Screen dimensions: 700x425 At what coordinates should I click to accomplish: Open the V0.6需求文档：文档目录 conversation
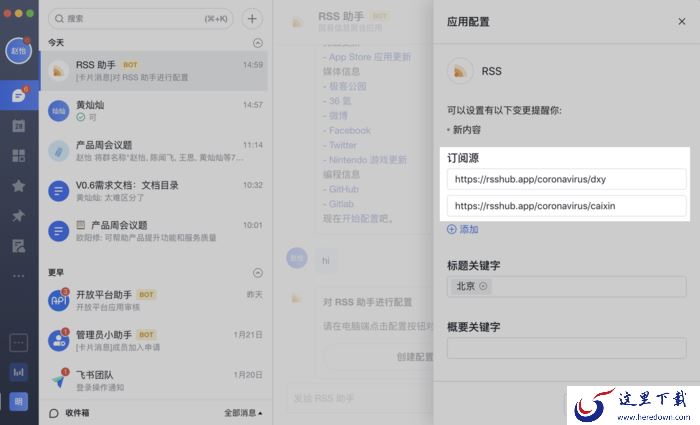(154, 191)
